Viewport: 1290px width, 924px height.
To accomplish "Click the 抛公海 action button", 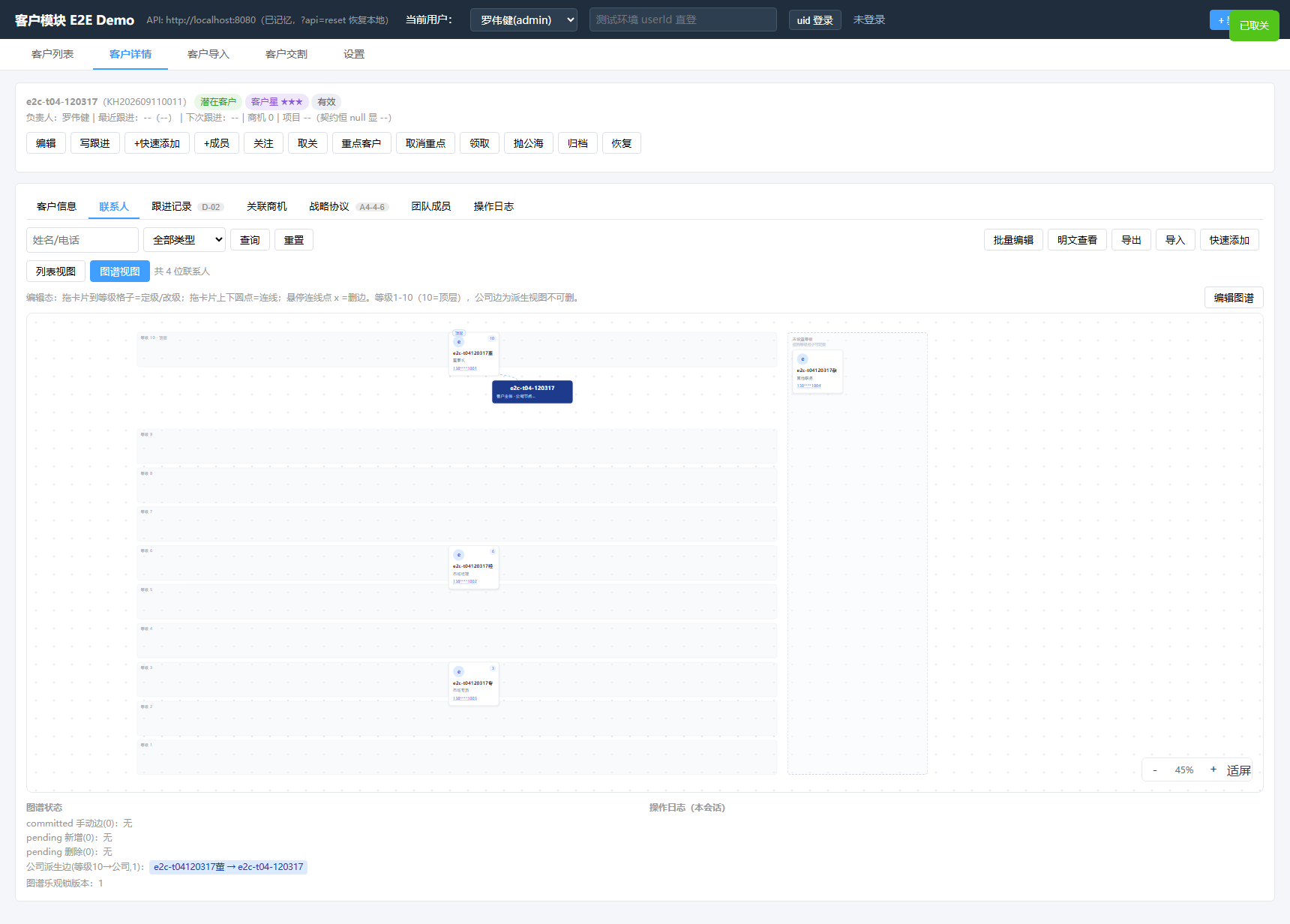I will pyautogui.click(x=529, y=143).
